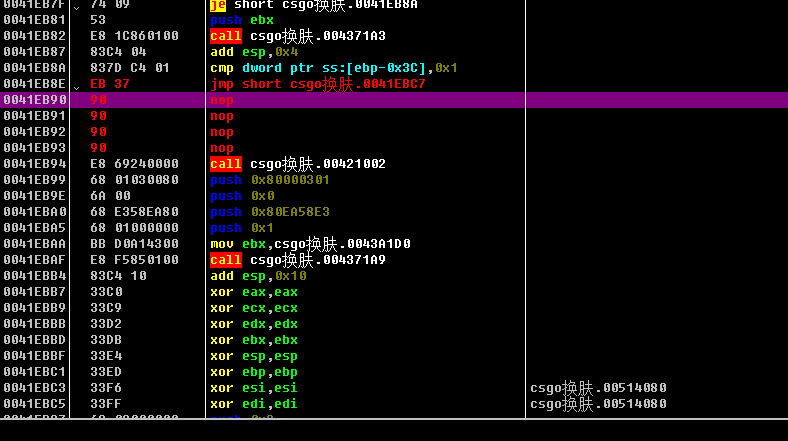Click hex bytes 68 01030080

tap(134, 180)
